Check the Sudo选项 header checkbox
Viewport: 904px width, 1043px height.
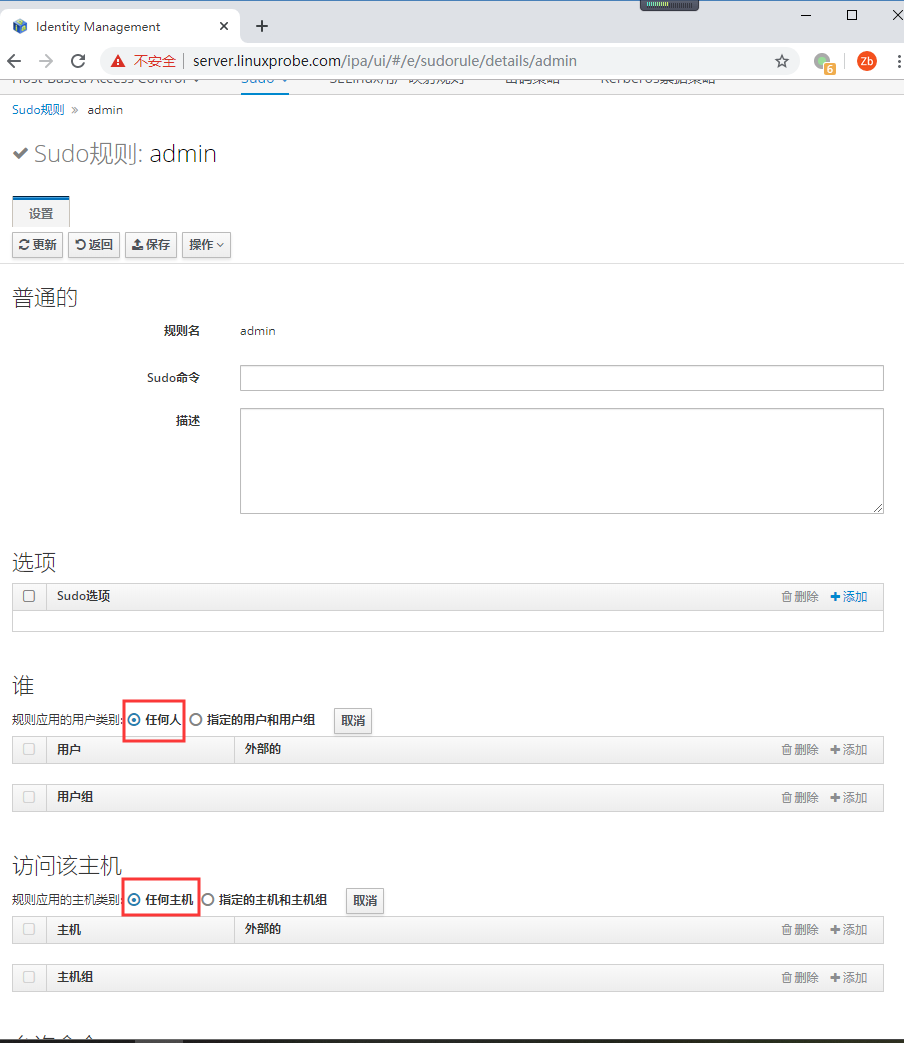click(29, 596)
